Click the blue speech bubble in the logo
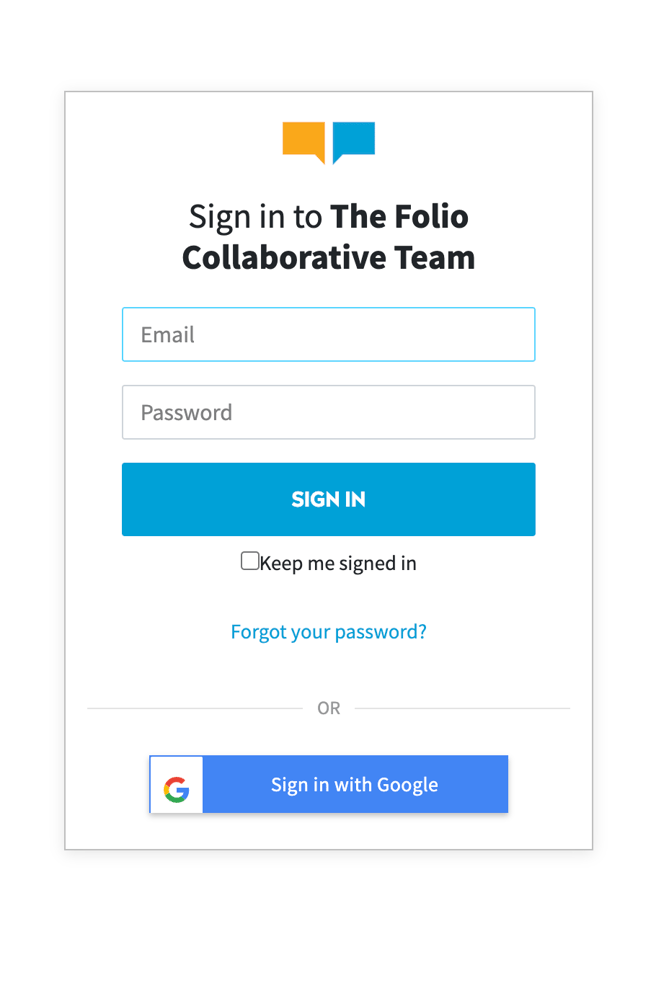Viewport: 669px width, 983px height. coord(355,141)
